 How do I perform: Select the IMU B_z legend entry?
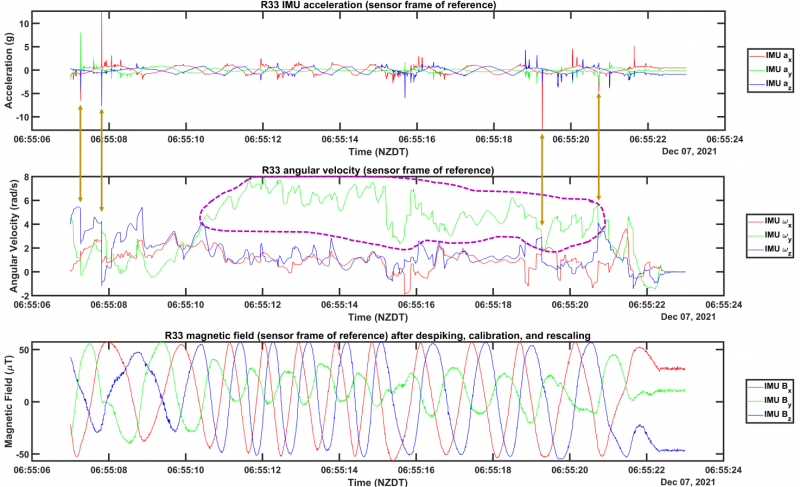(776, 413)
